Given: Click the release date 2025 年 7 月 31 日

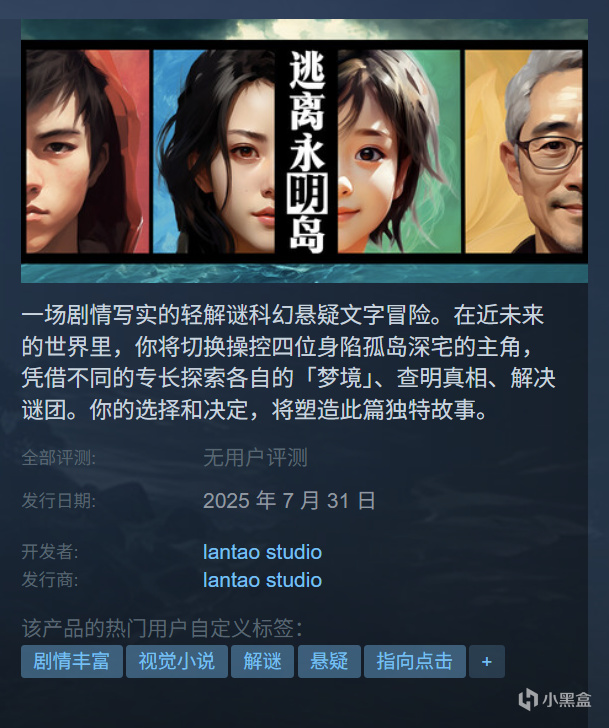Looking at the screenshot, I should click(x=289, y=501).
